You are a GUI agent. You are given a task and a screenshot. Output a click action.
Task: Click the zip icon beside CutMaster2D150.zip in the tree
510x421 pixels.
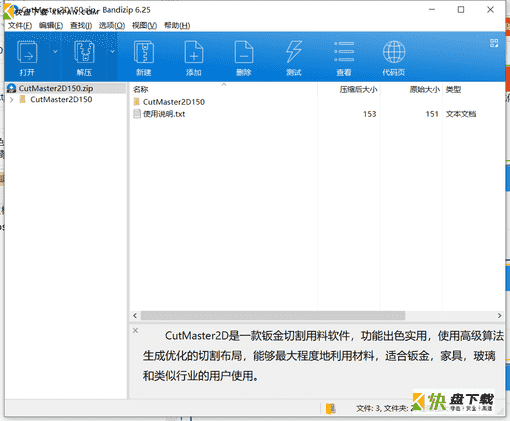point(11,88)
